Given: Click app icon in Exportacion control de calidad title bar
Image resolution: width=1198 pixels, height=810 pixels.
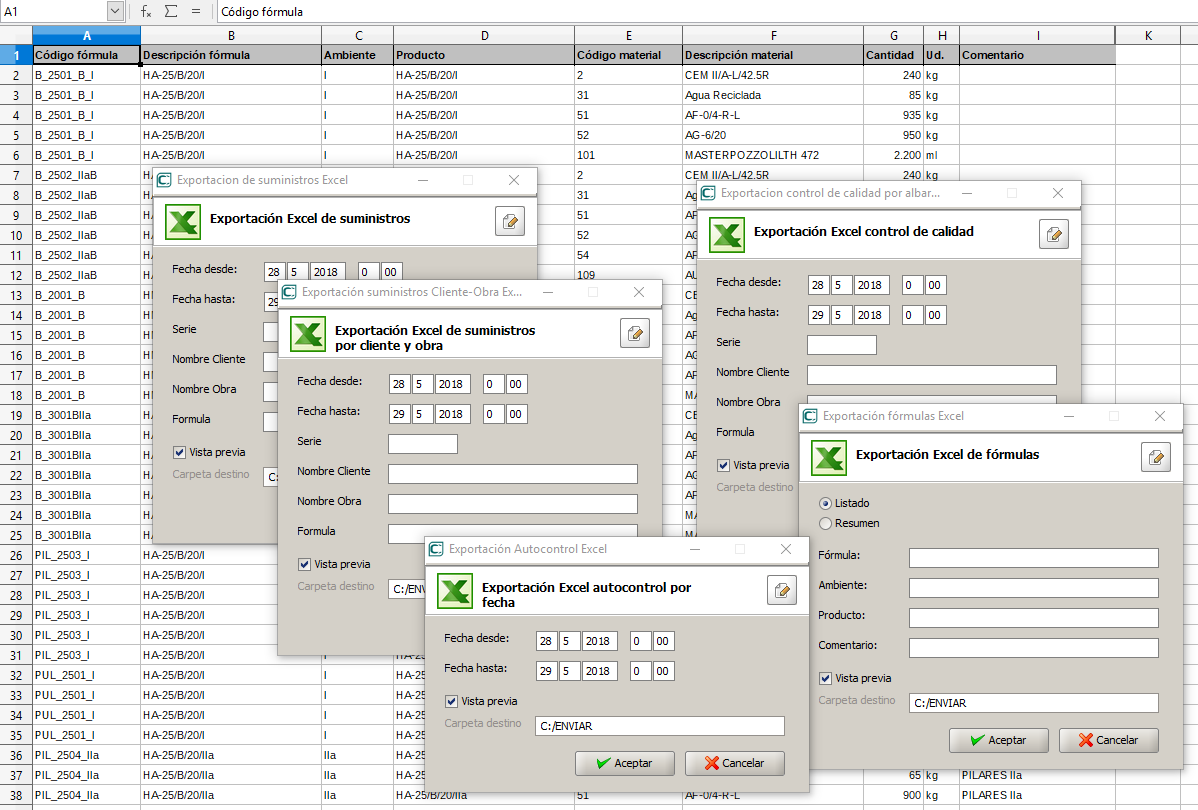Looking at the screenshot, I should (x=708, y=193).
